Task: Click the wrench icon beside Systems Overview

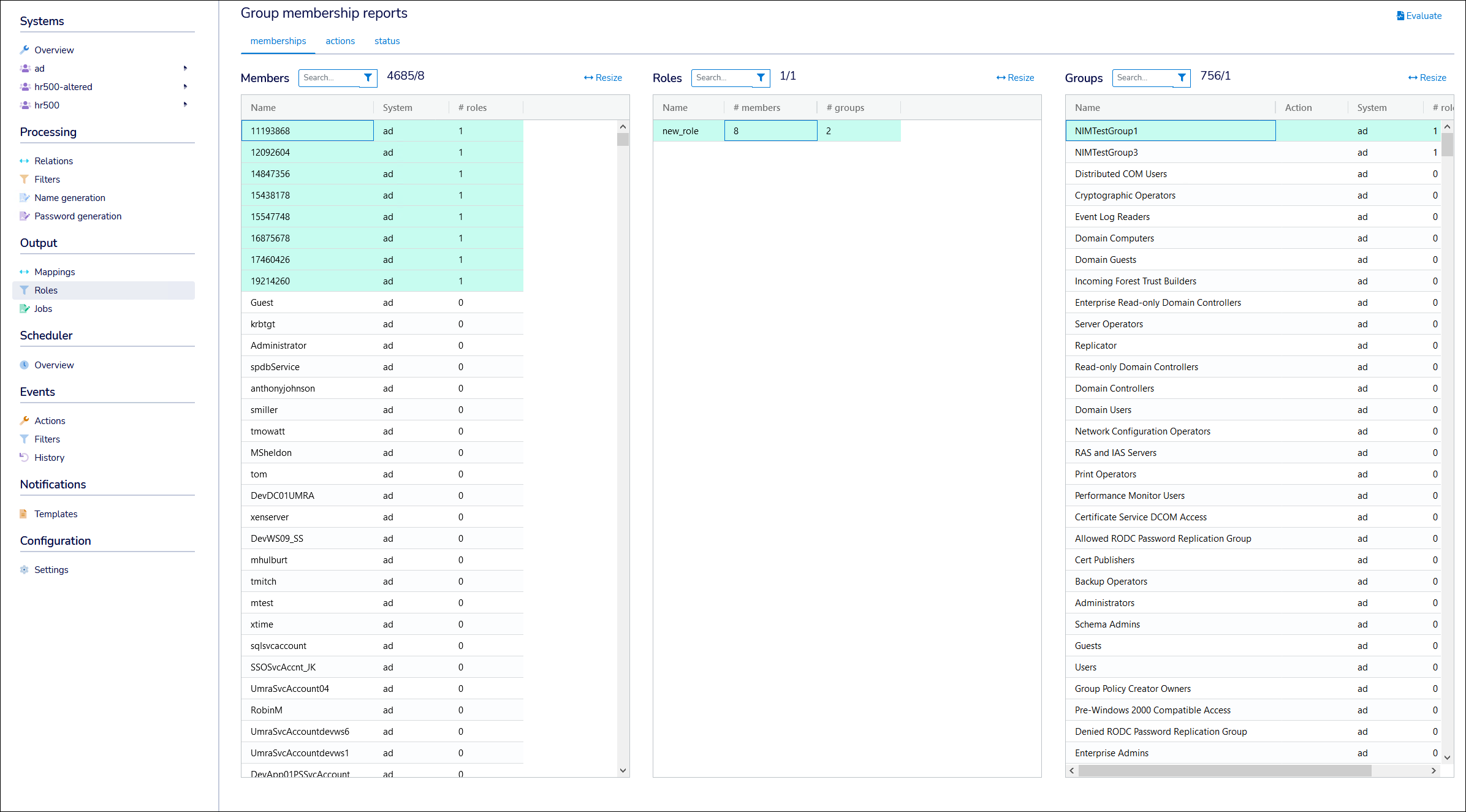Action: point(25,50)
